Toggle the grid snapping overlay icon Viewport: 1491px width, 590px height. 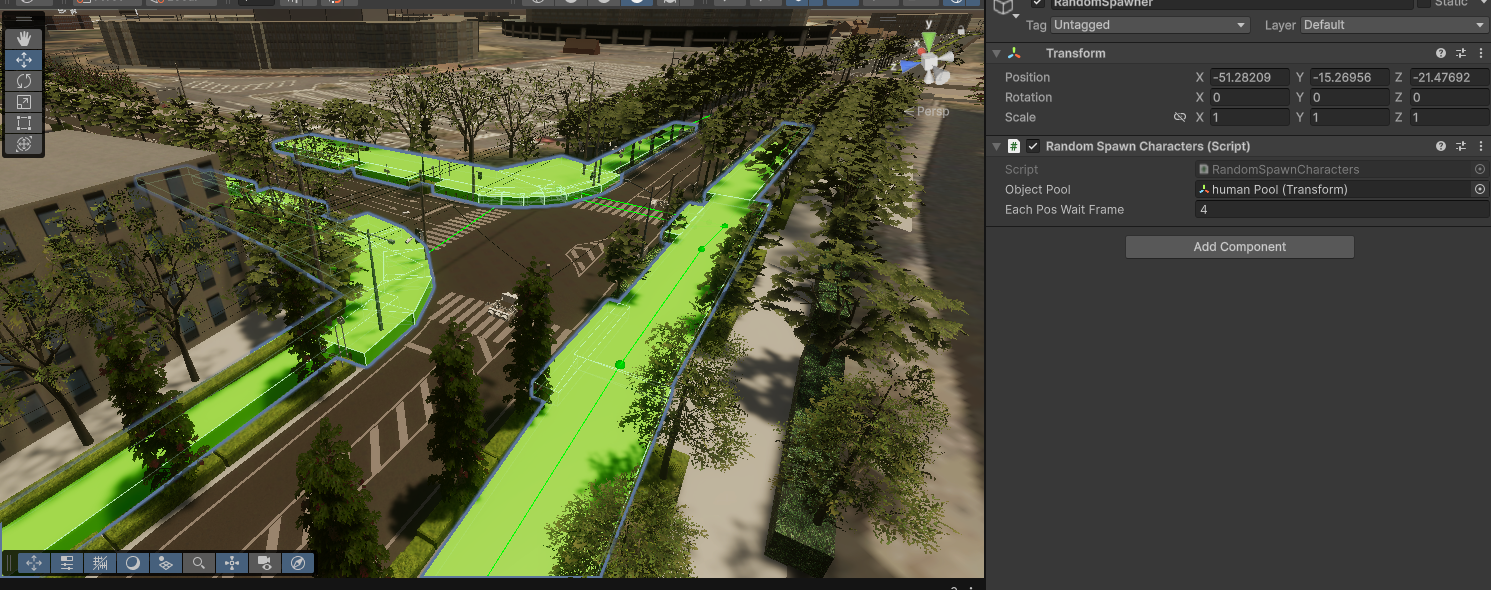pyautogui.click(x=100, y=564)
